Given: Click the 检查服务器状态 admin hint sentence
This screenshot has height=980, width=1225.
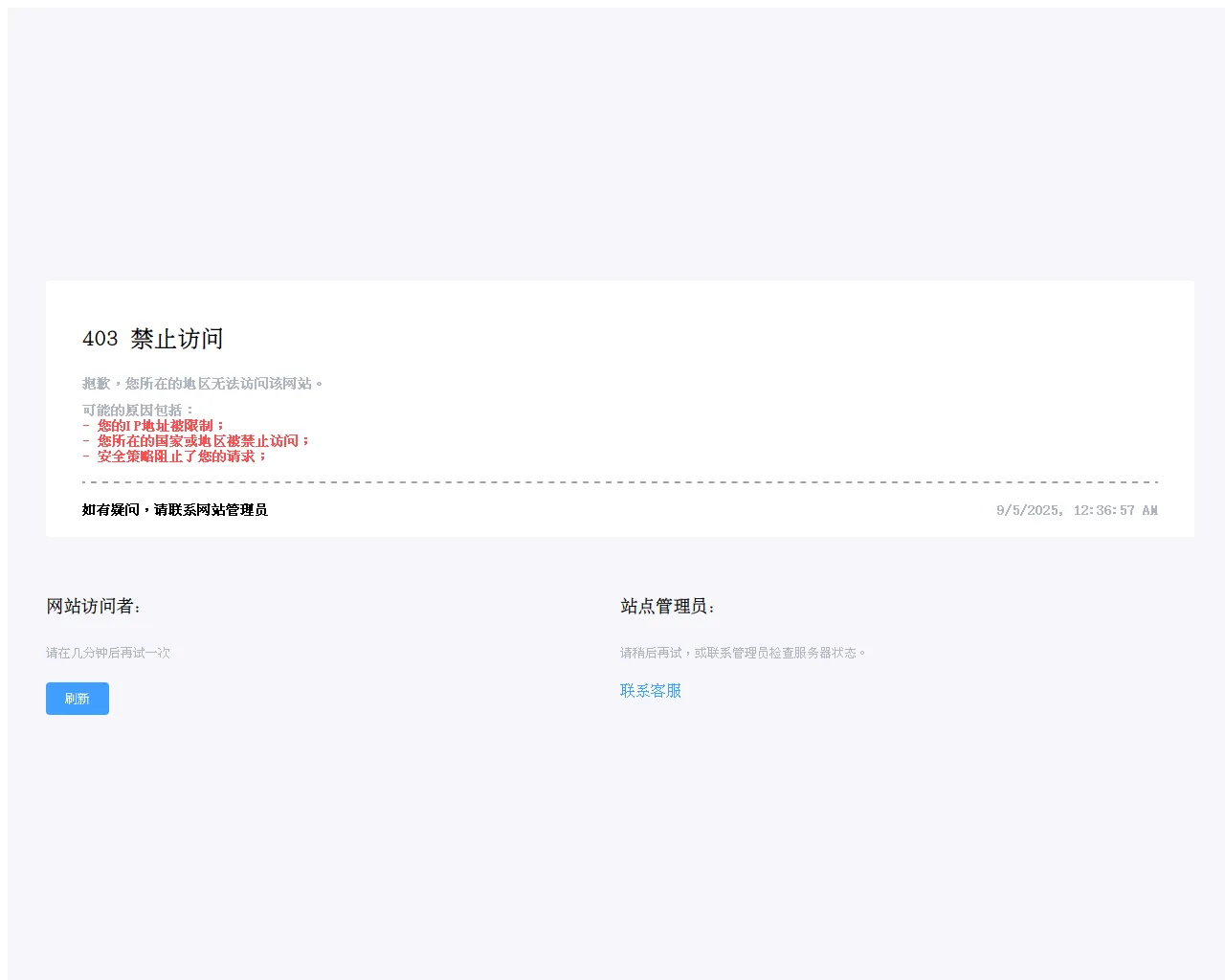Looking at the screenshot, I should [x=743, y=653].
